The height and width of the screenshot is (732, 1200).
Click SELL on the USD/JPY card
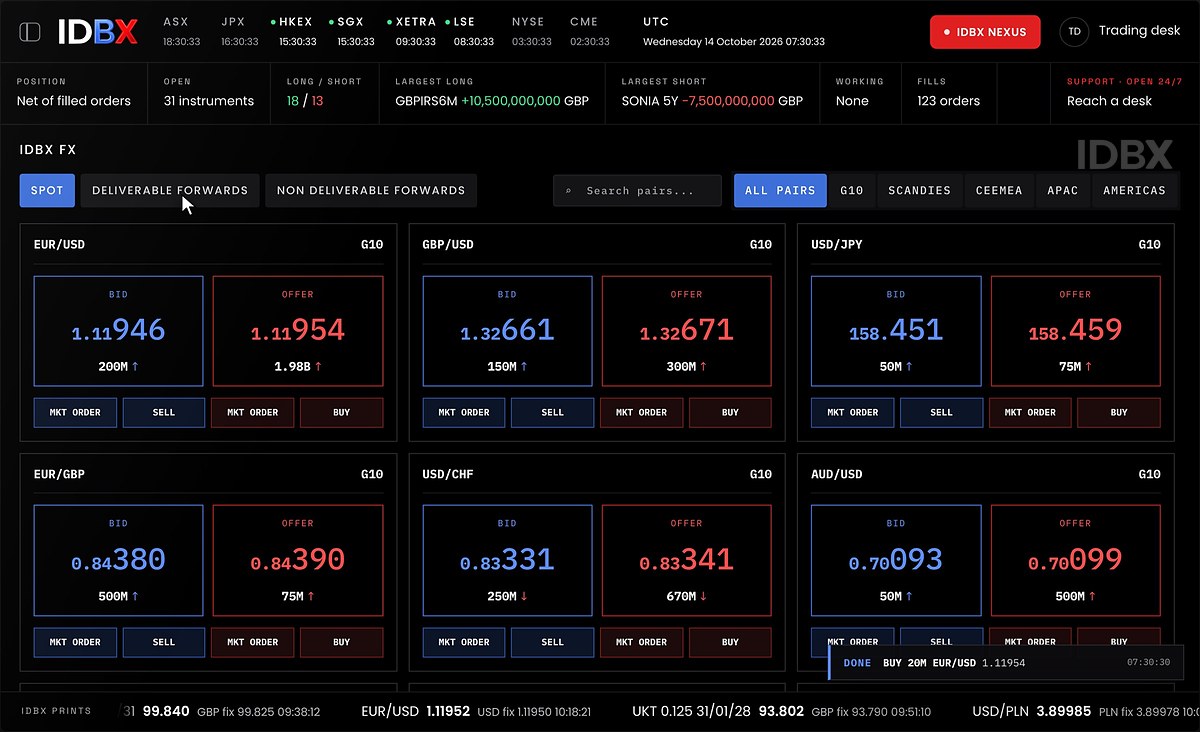pos(942,412)
